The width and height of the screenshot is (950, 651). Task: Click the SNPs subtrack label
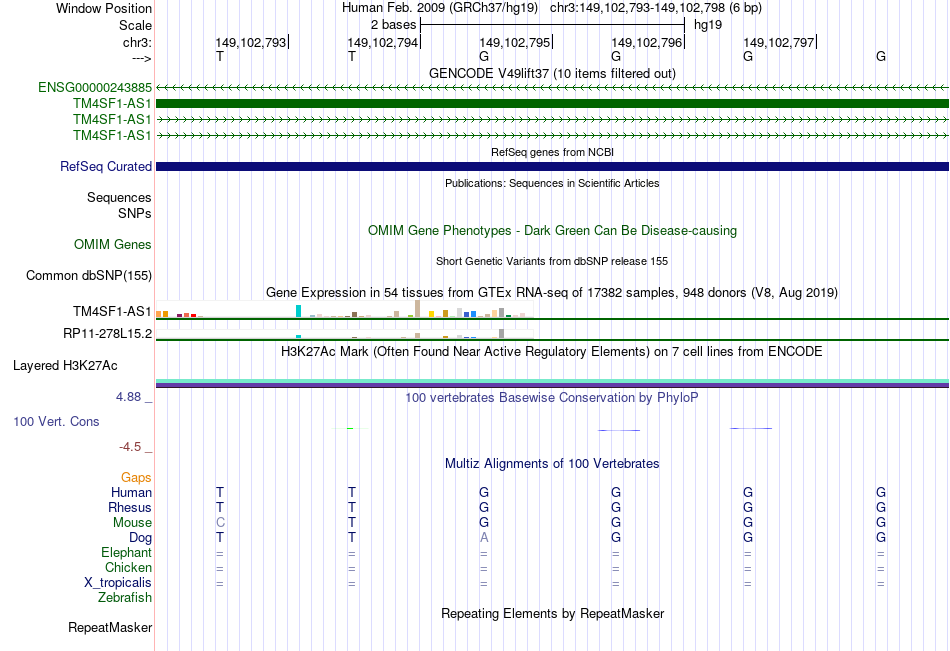pyautogui.click(x=135, y=213)
